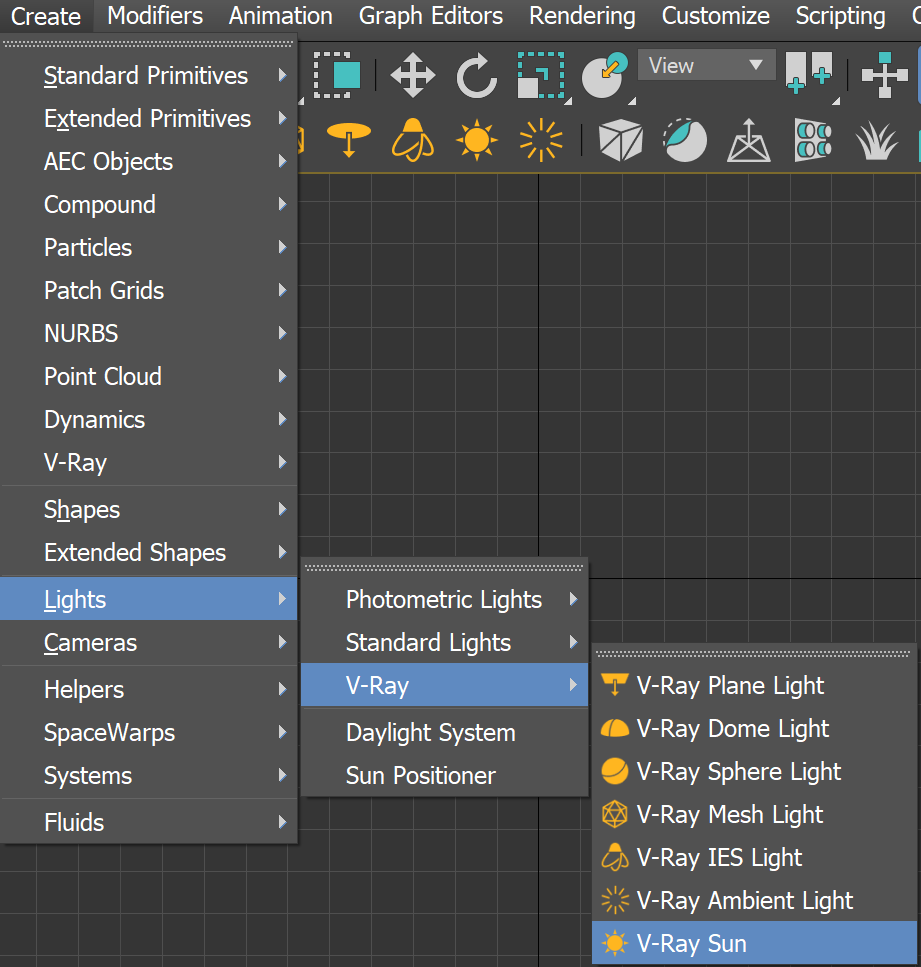Image resolution: width=921 pixels, height=967 pixels.
Task: Open the View coordinate system dropdown
Action: 706,64
